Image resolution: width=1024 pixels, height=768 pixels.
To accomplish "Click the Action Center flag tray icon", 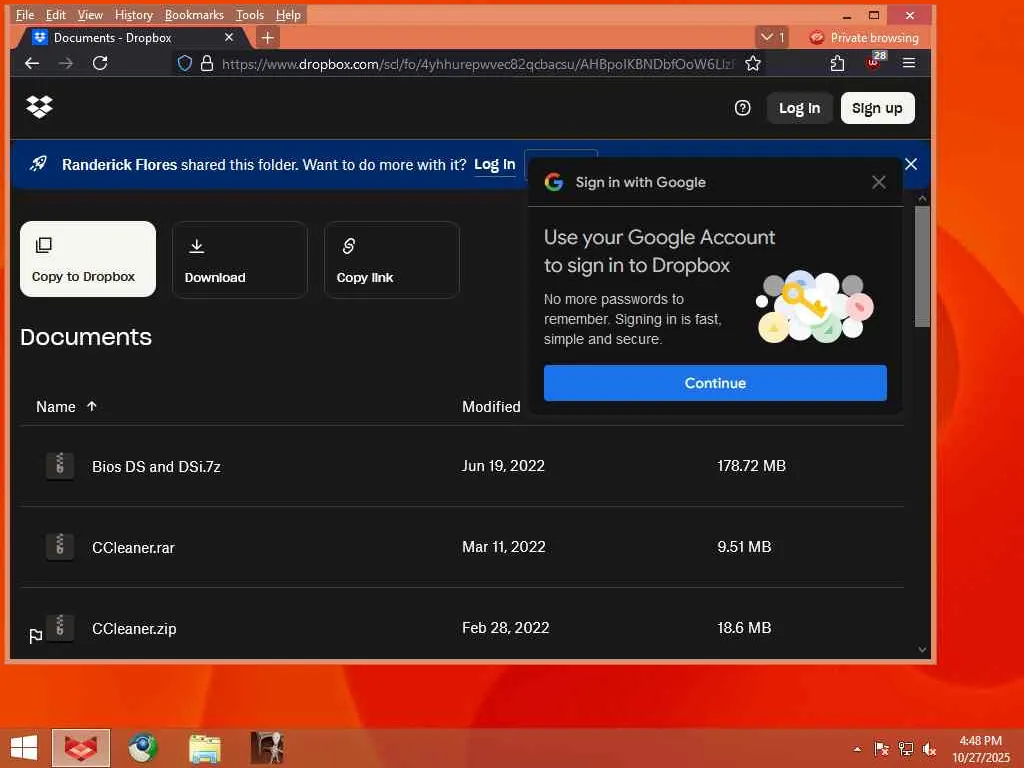I will [882, 749].
